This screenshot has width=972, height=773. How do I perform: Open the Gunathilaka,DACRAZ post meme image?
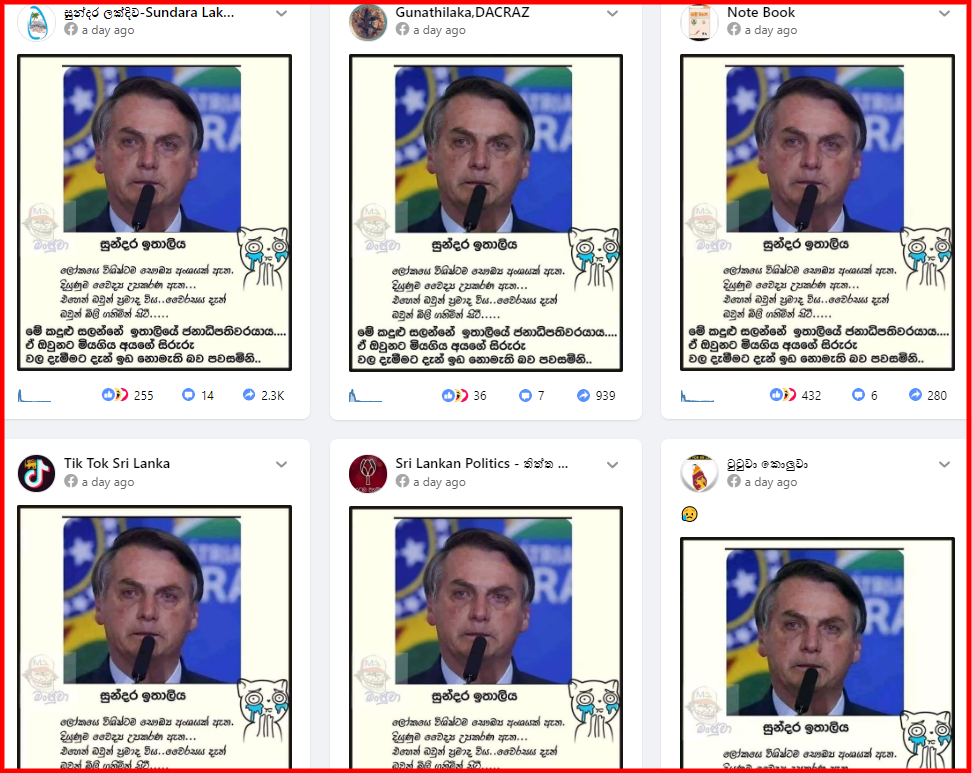(x=485, y=213)
